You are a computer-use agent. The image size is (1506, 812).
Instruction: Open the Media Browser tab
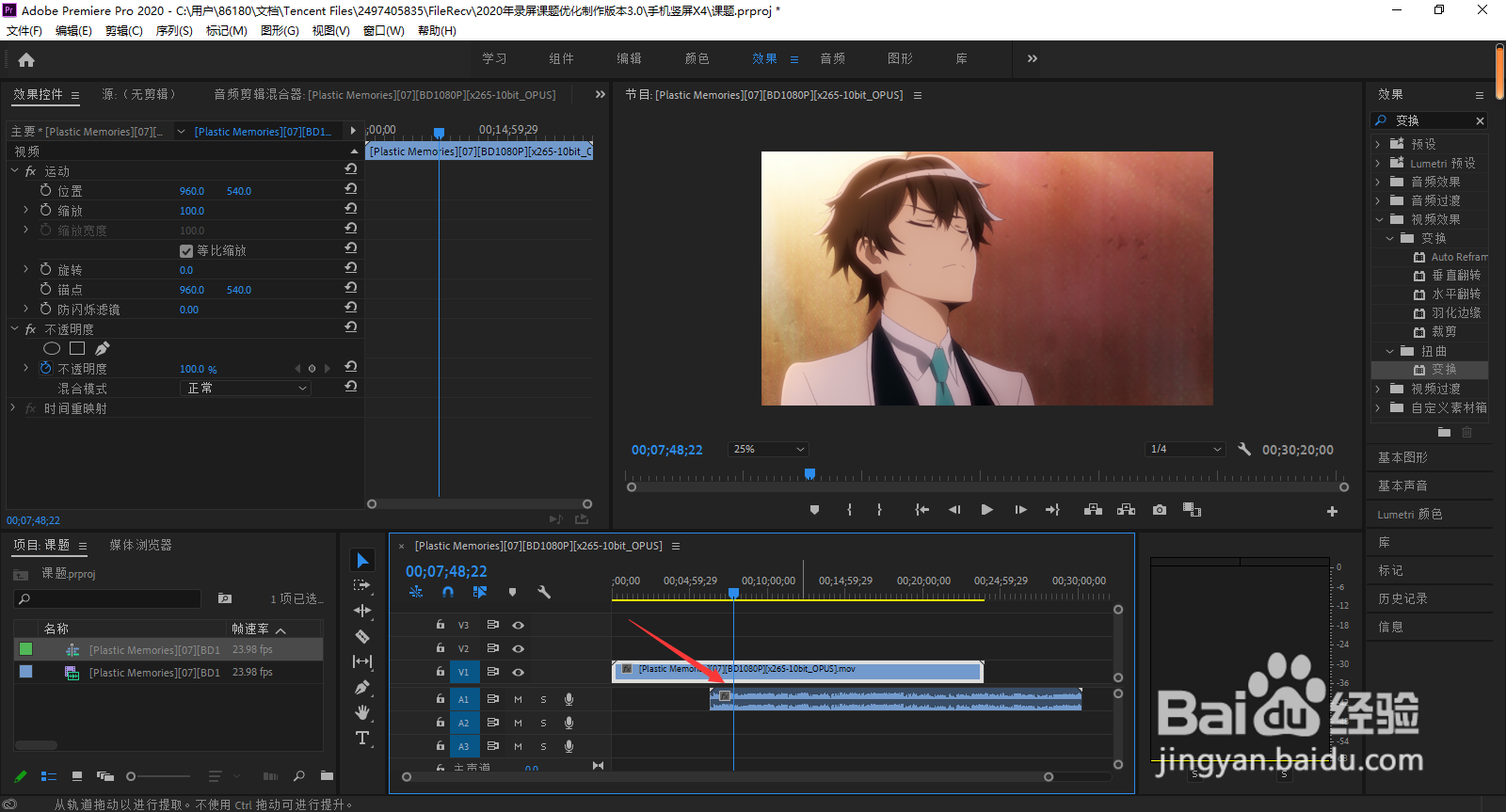click(140, 545)
